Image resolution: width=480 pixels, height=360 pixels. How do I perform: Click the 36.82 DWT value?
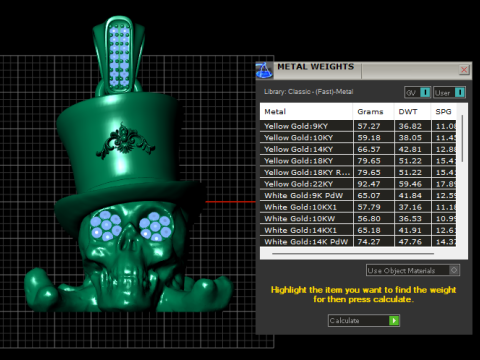[x=410, y=126]
